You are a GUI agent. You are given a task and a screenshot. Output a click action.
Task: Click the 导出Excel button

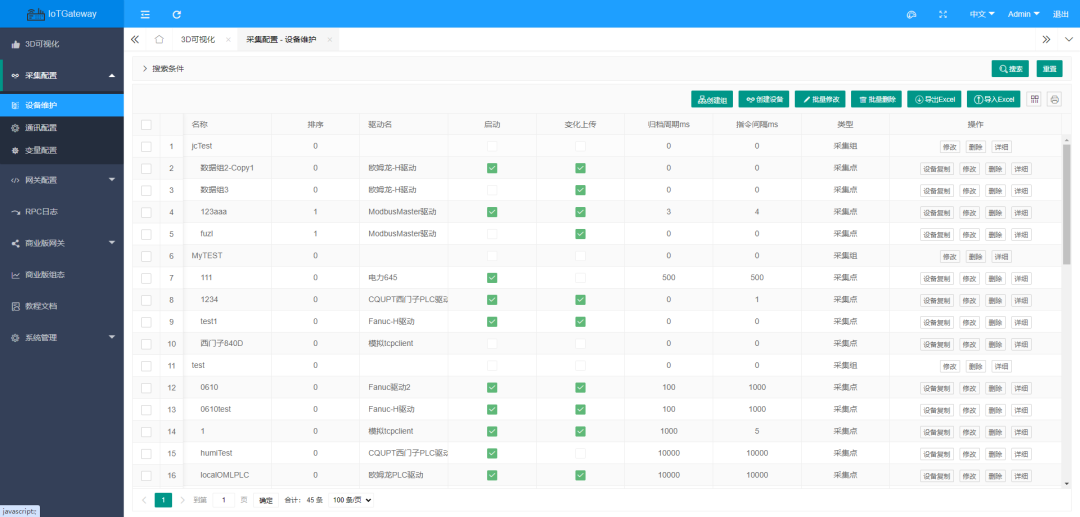point(934,99)
